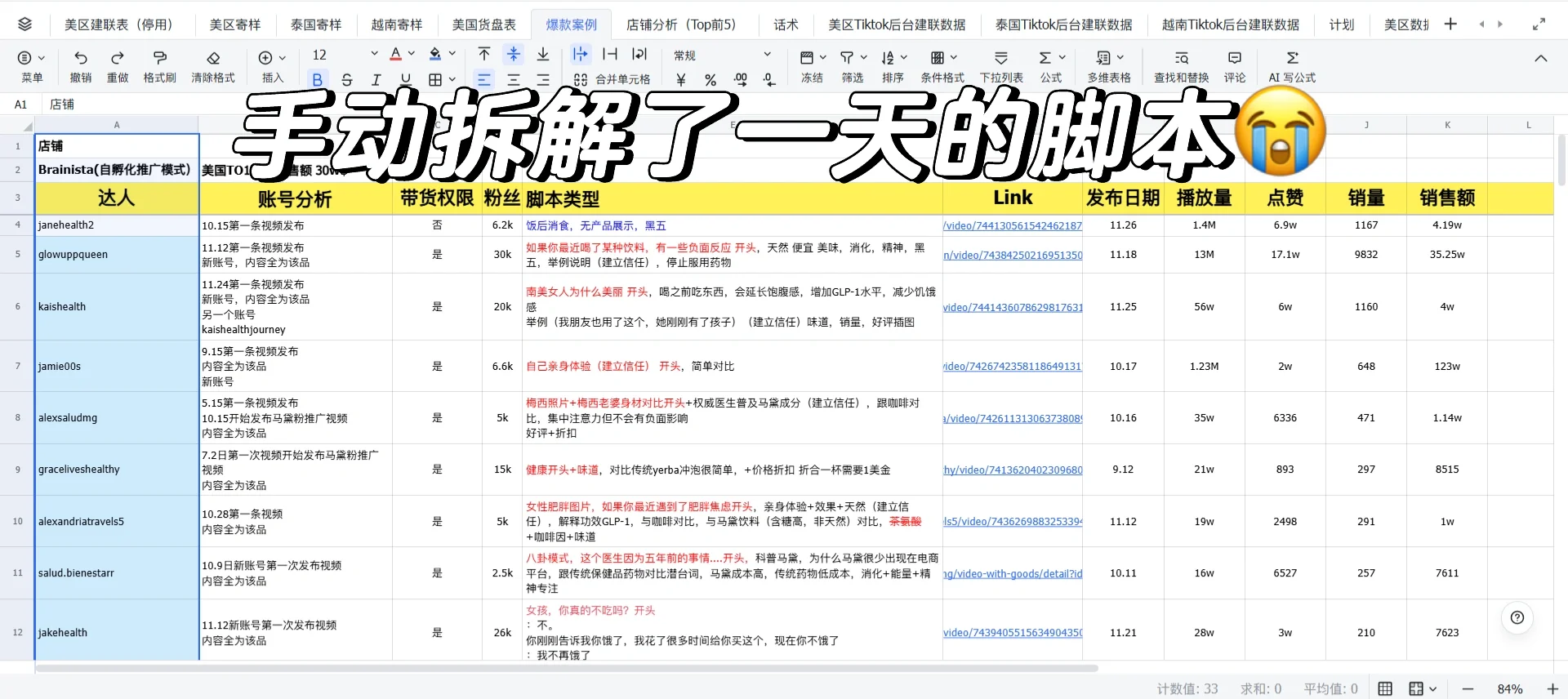Click the 重做 redo icon
The height and width of the screenshot is (699, 1568).
(x=118, y=57)
